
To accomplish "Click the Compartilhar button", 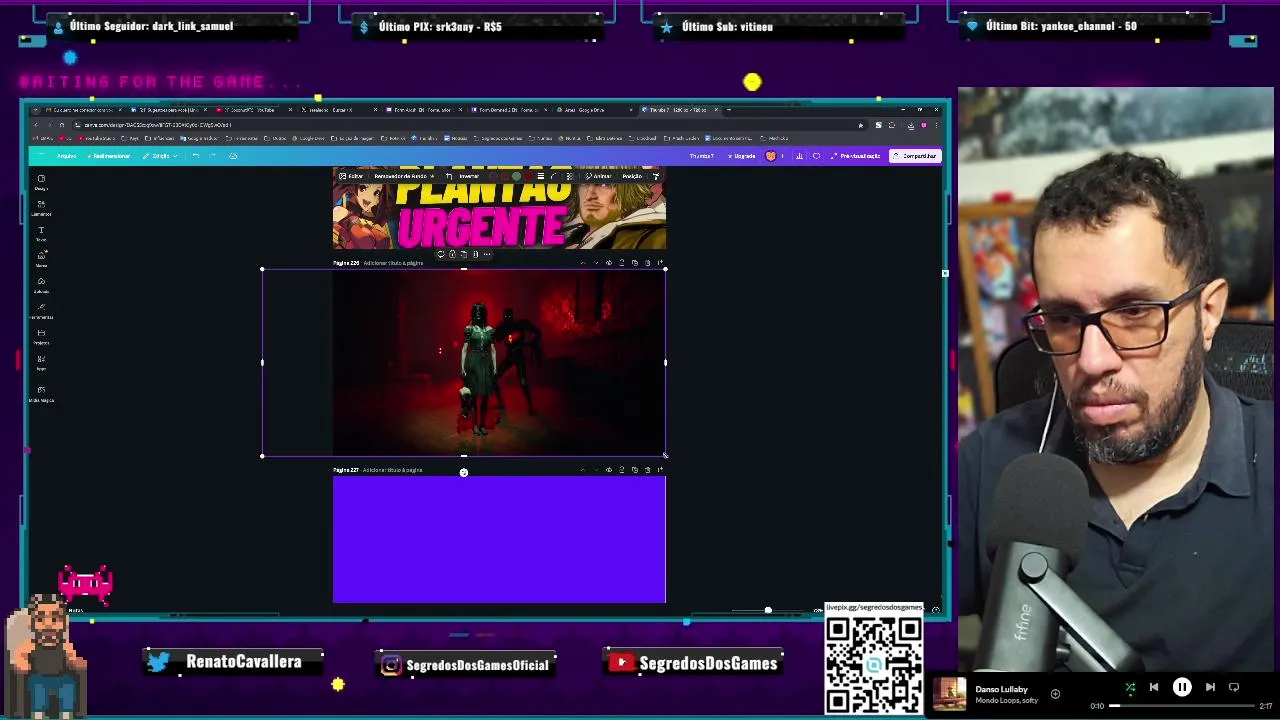I will (x=915, y=156).
